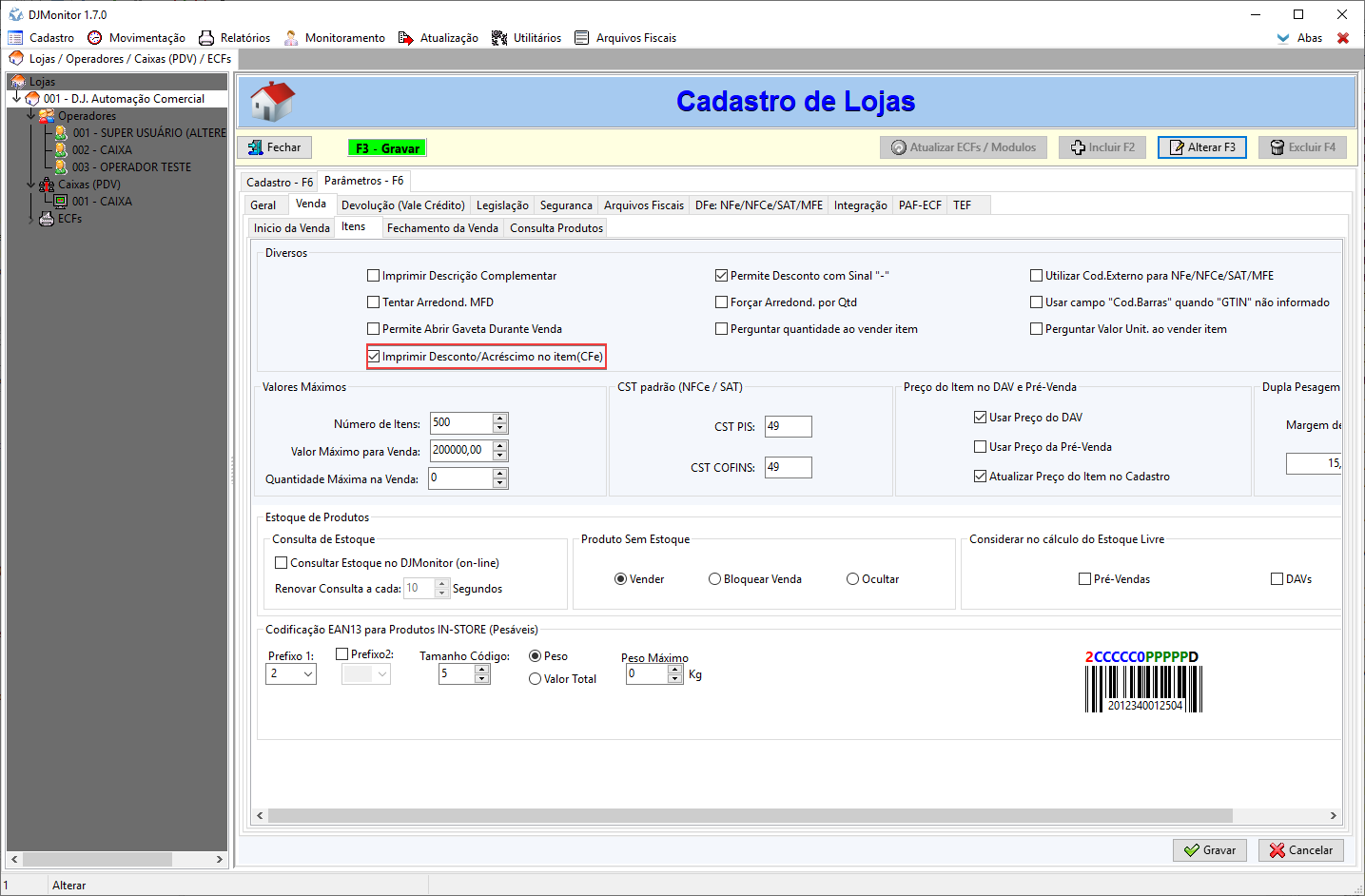Enable Tentar Arredond. MFD checkbox
This screenshot has height=896, width=1365.
click(x=374, y=302)
